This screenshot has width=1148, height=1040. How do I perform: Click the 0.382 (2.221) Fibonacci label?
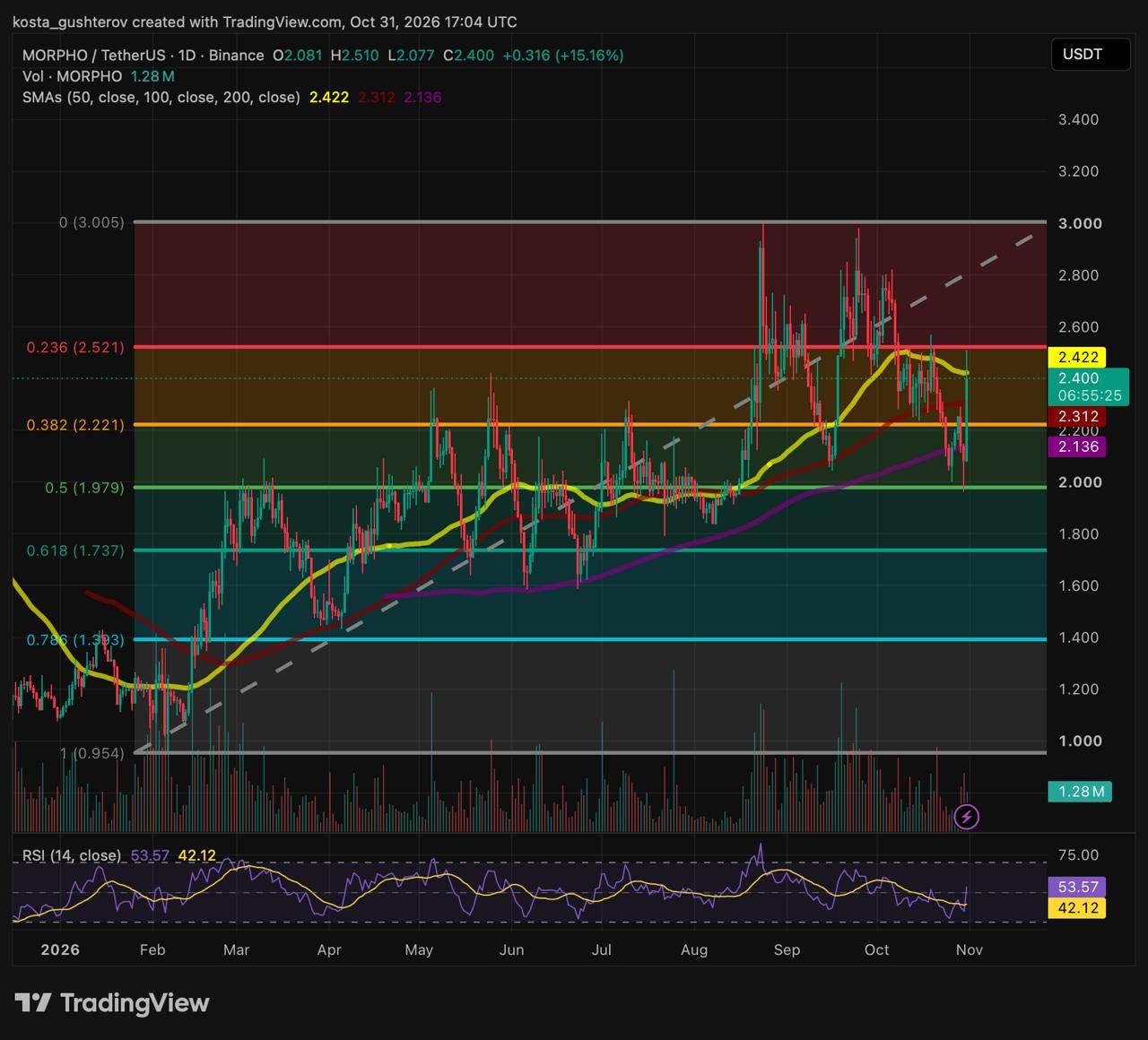click(x=75, y=425)
